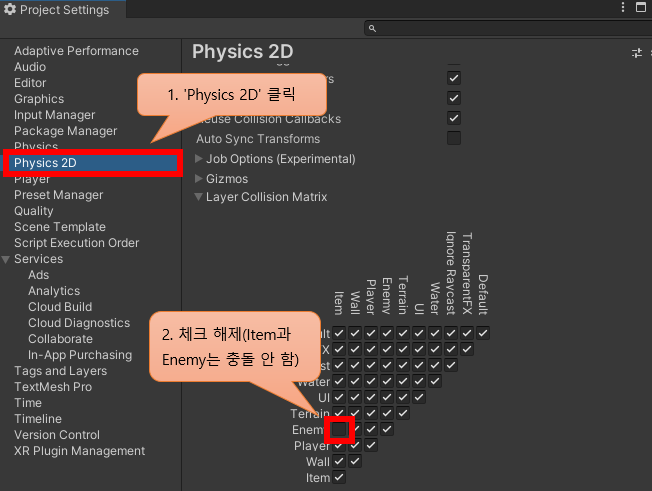Click the search magnifier icon
Viewport: 652px width, 491px height.
pyautogui.click(x=372, y=28)
